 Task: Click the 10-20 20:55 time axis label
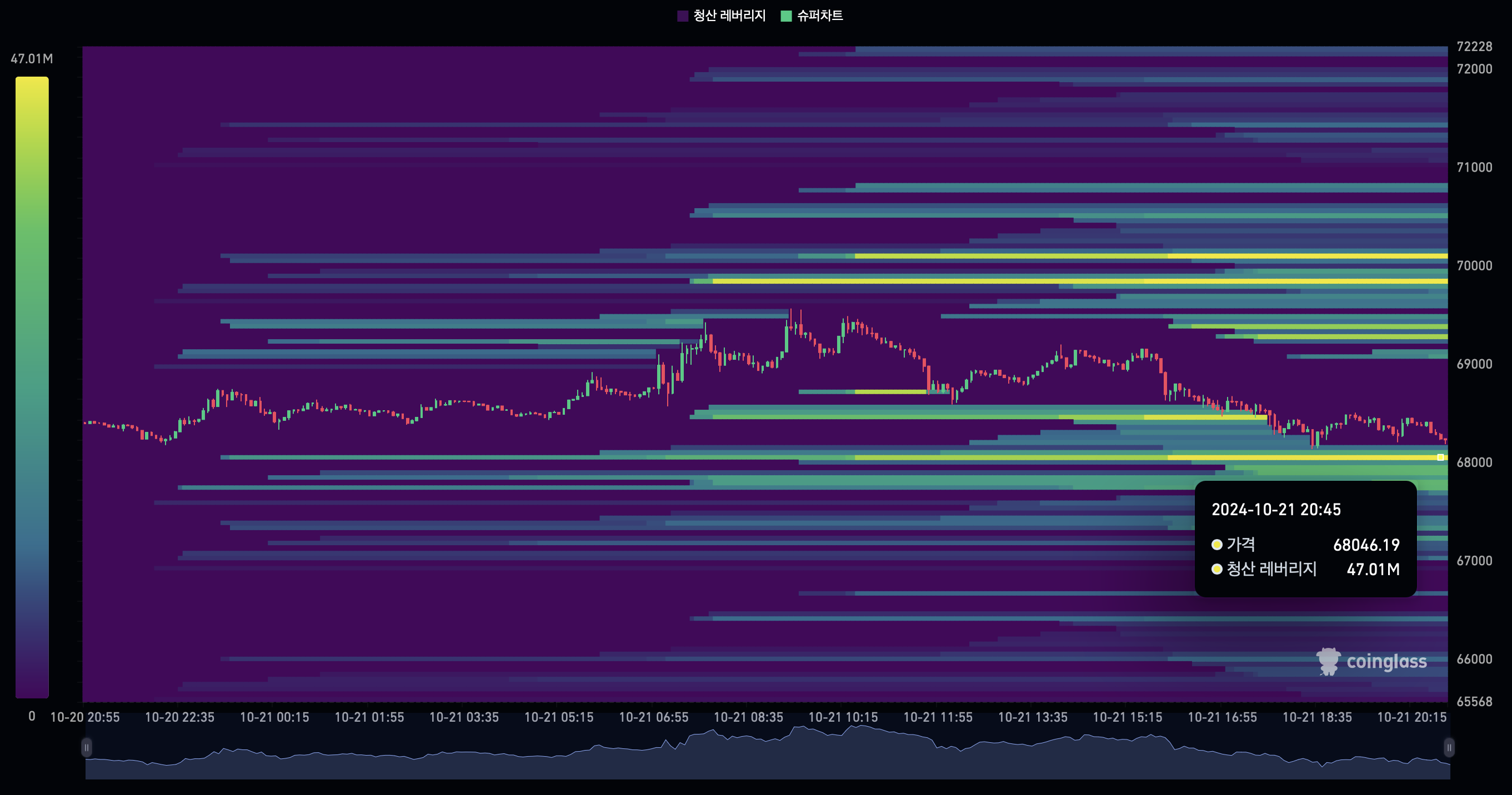tap(85, 717)
